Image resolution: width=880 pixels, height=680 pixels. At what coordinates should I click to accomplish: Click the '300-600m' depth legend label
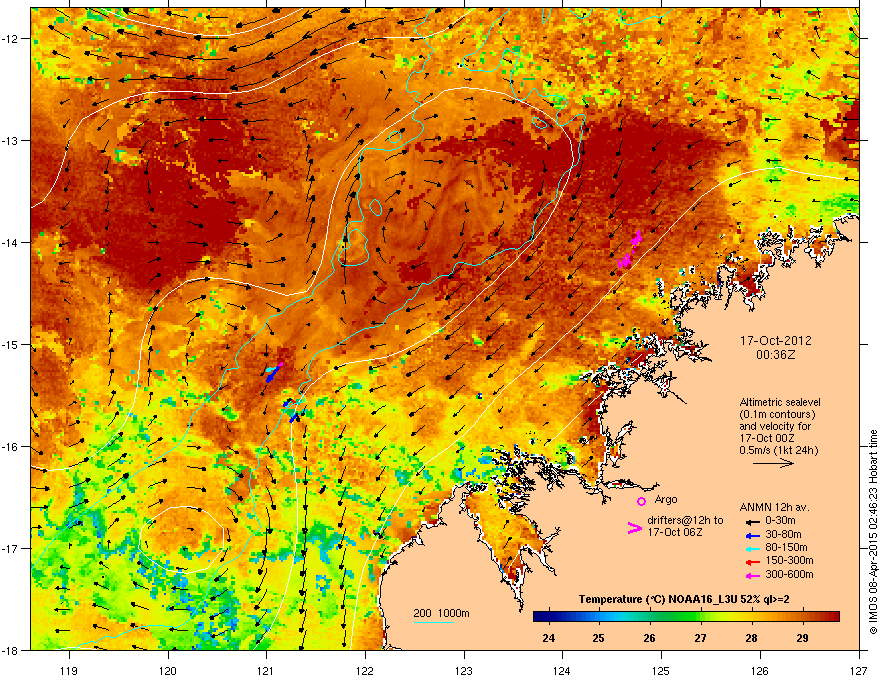790,574
